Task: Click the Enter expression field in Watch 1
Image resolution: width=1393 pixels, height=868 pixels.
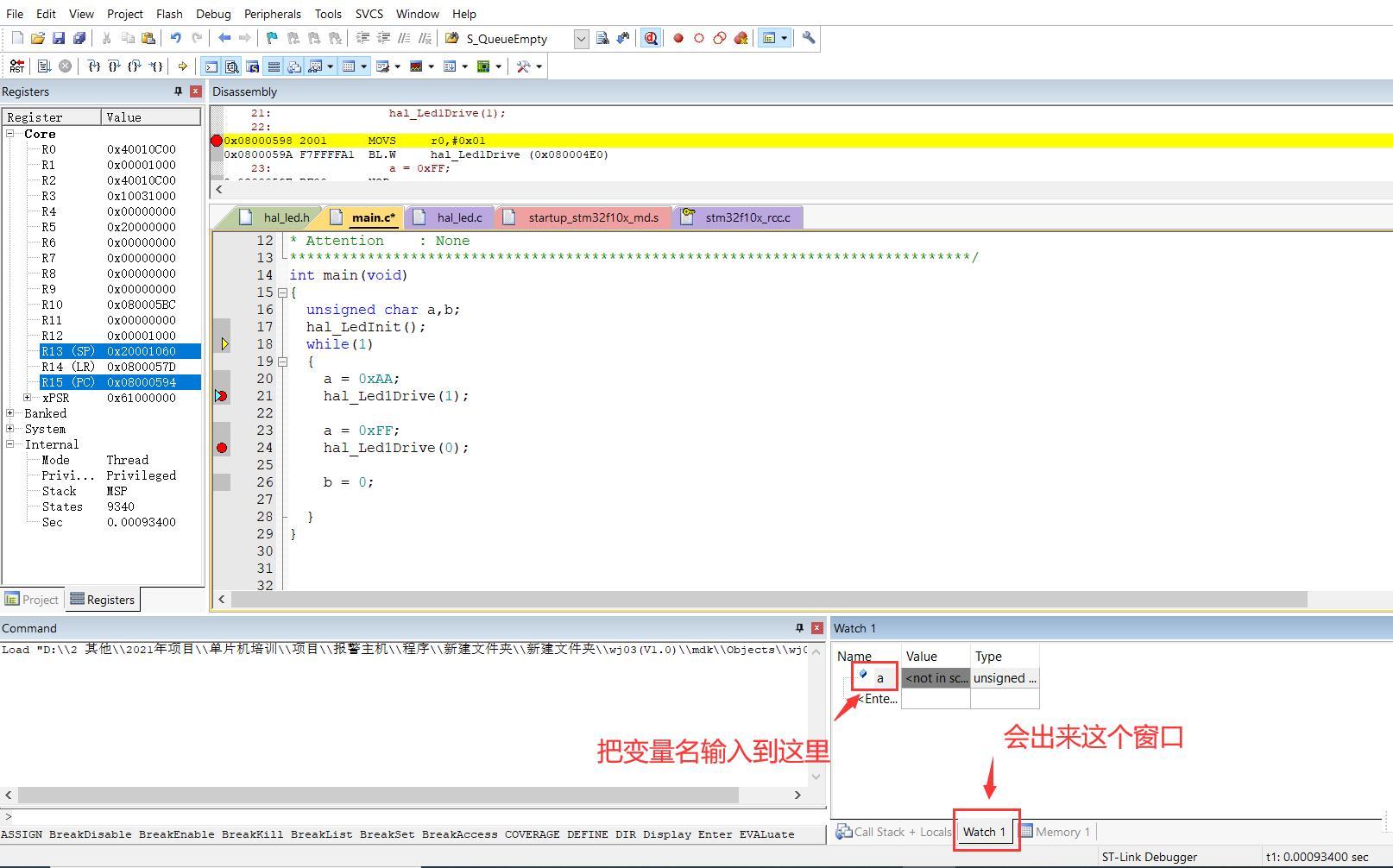Action: pos(876,699)
